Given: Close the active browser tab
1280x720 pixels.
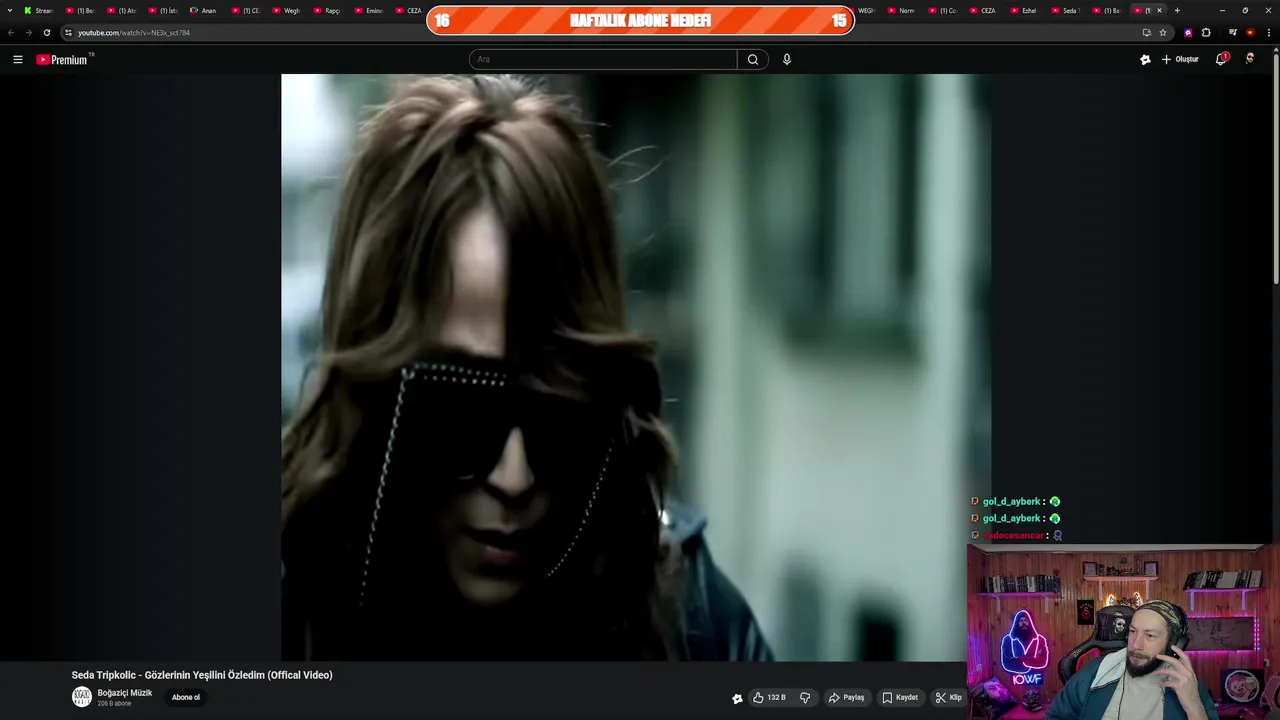Looking at the screenshot, I should [1159, 10].
